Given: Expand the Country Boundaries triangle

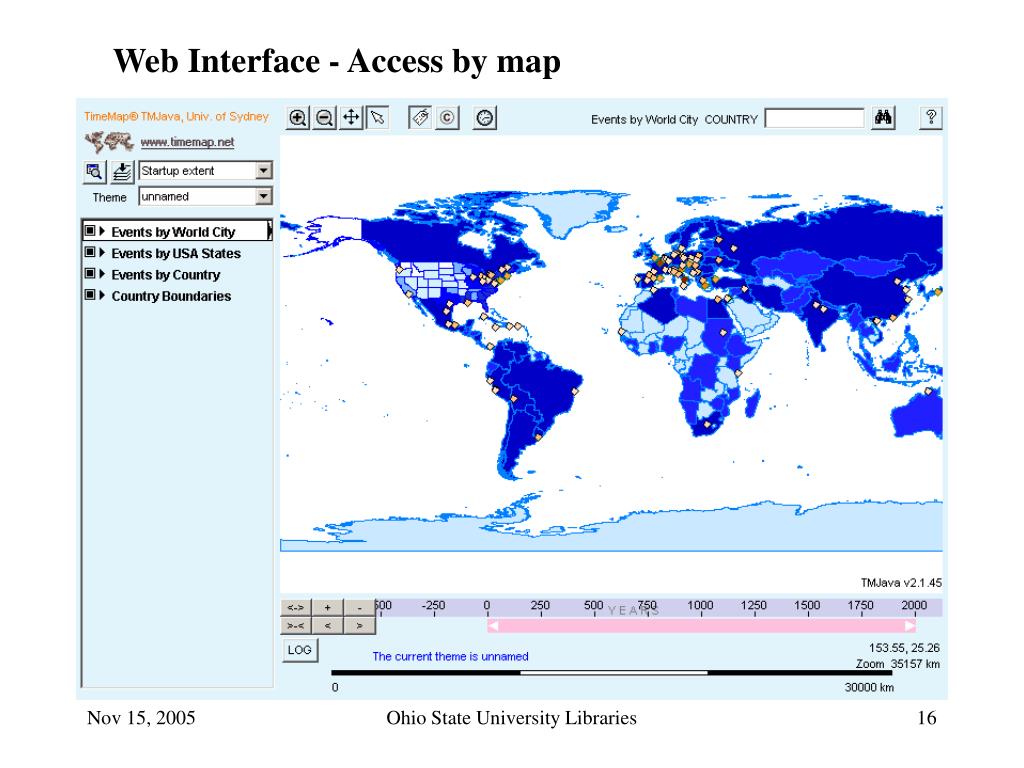Looking at the screenshot, I should tap(102, 296).
